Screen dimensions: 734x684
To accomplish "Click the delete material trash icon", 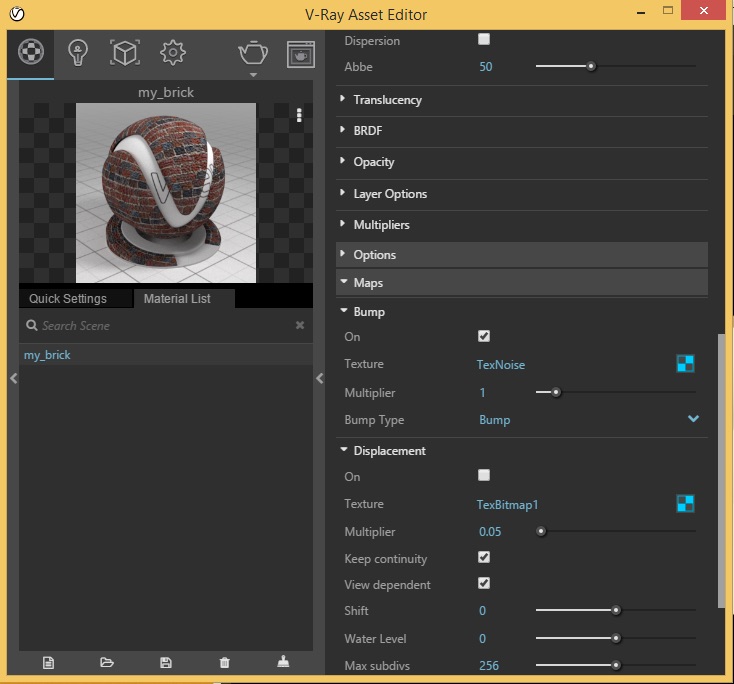I will point(224,662).
